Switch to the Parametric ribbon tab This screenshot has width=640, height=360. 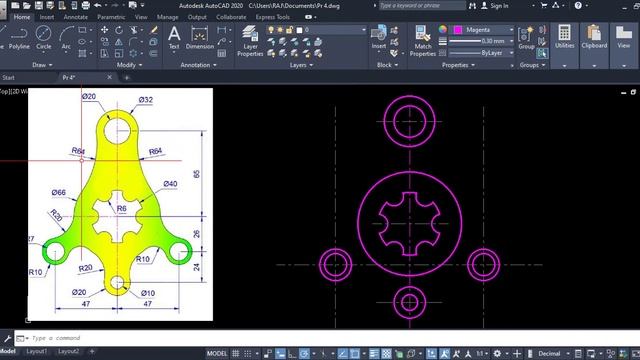111,17
